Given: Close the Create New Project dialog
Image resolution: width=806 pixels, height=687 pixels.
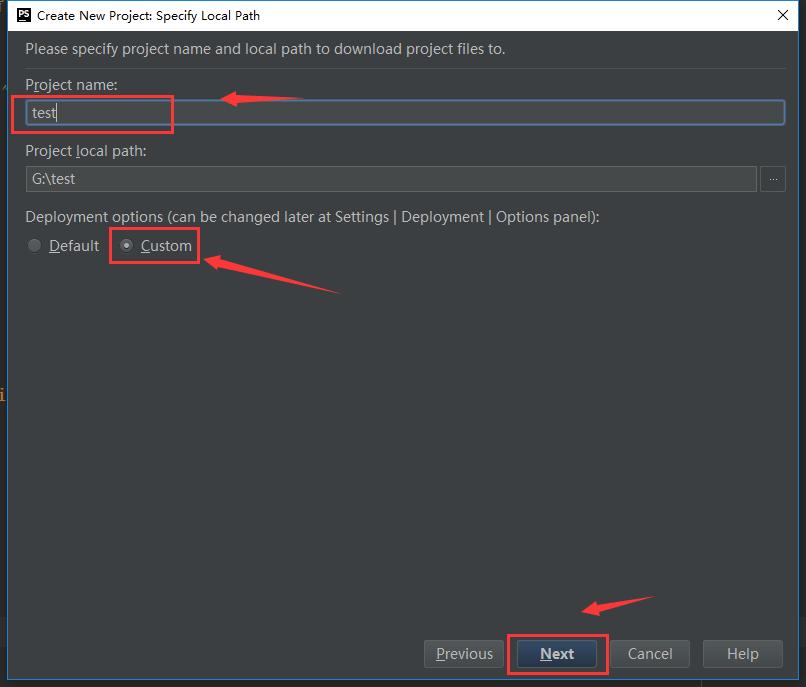Looking at the screenshot, I should pos(782,15).
